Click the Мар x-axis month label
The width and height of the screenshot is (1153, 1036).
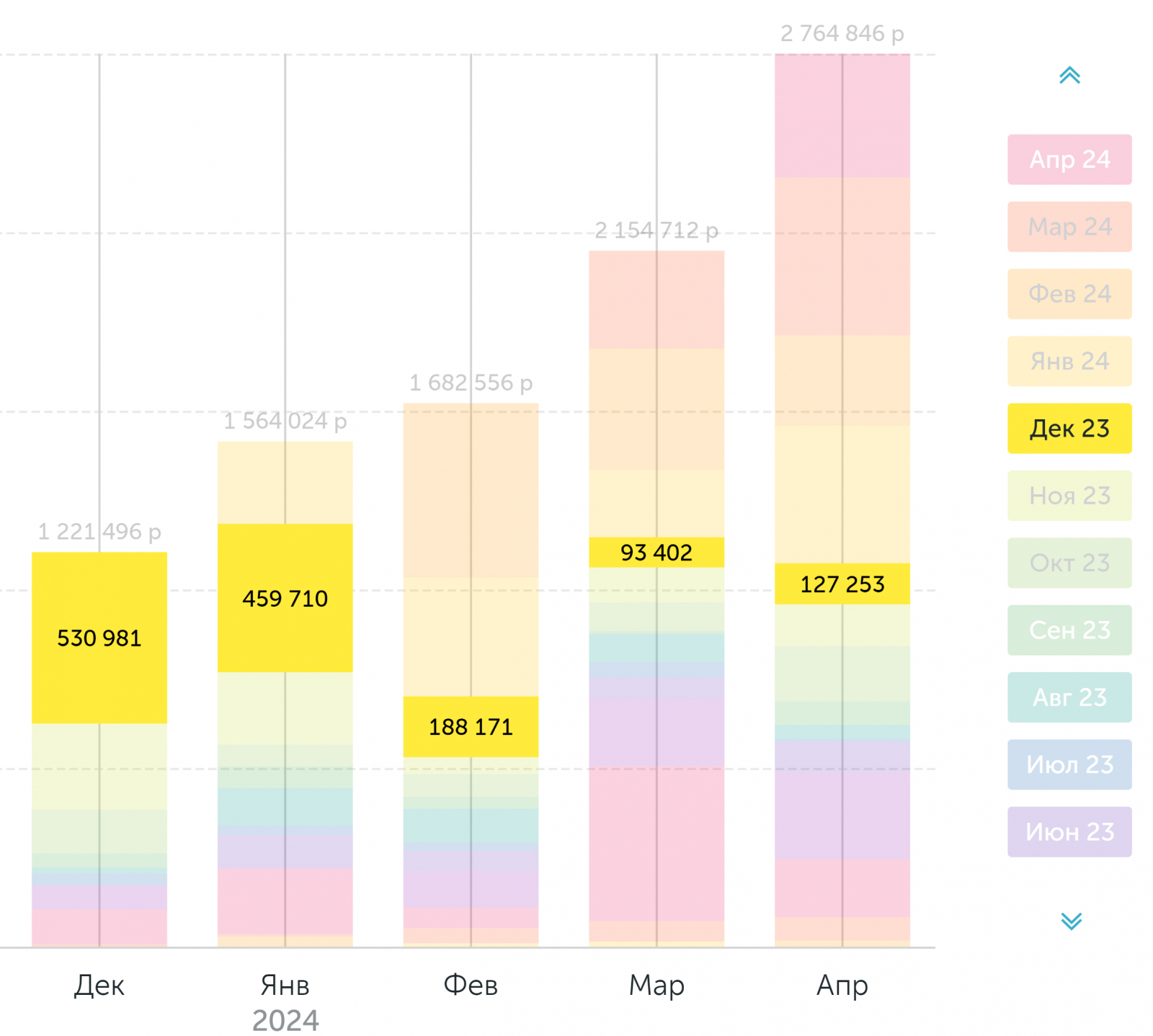pos(656,985)
